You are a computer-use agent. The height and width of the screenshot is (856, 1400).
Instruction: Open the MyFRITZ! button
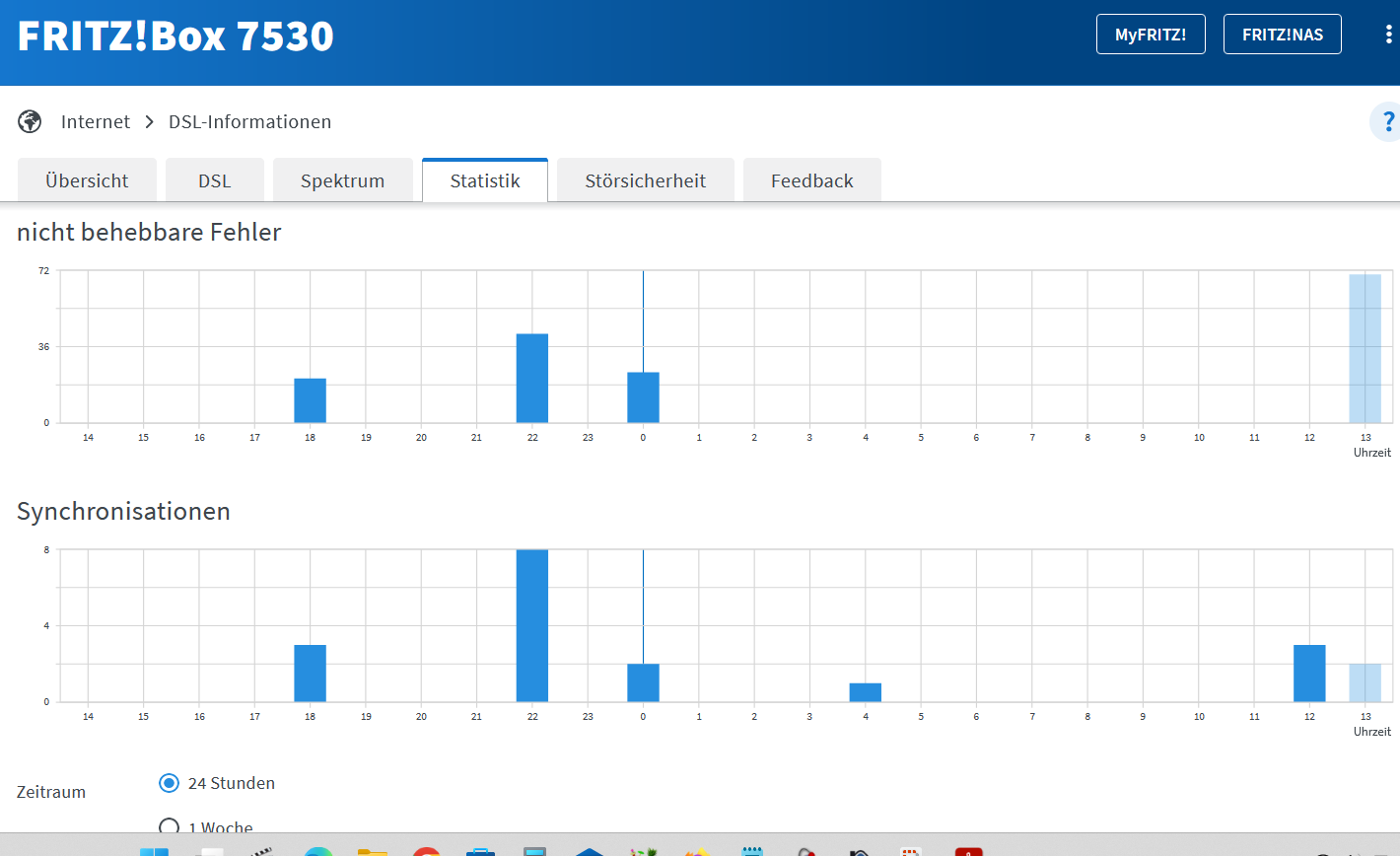point(1151,35)
